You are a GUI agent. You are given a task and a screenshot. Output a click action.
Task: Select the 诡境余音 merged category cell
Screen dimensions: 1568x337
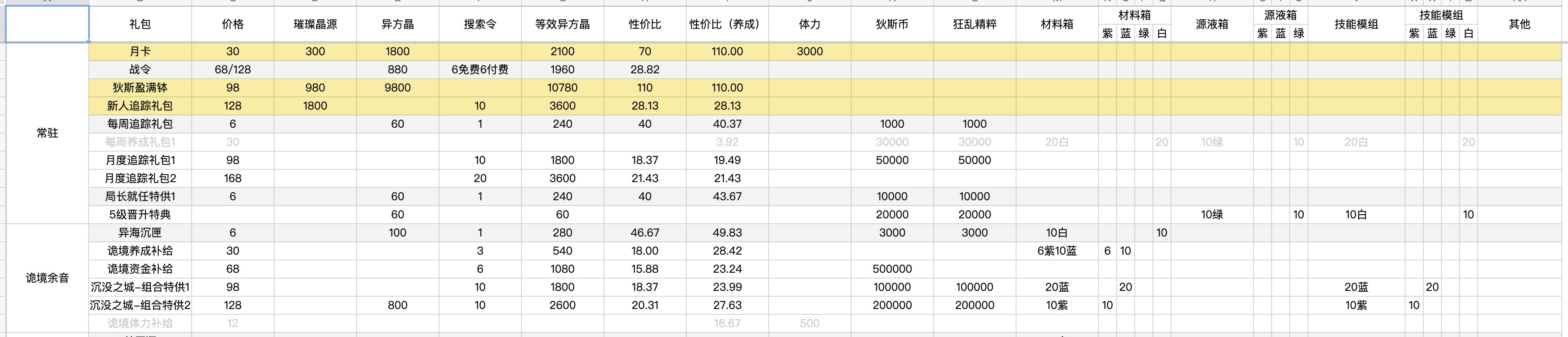tap(47, 278)
